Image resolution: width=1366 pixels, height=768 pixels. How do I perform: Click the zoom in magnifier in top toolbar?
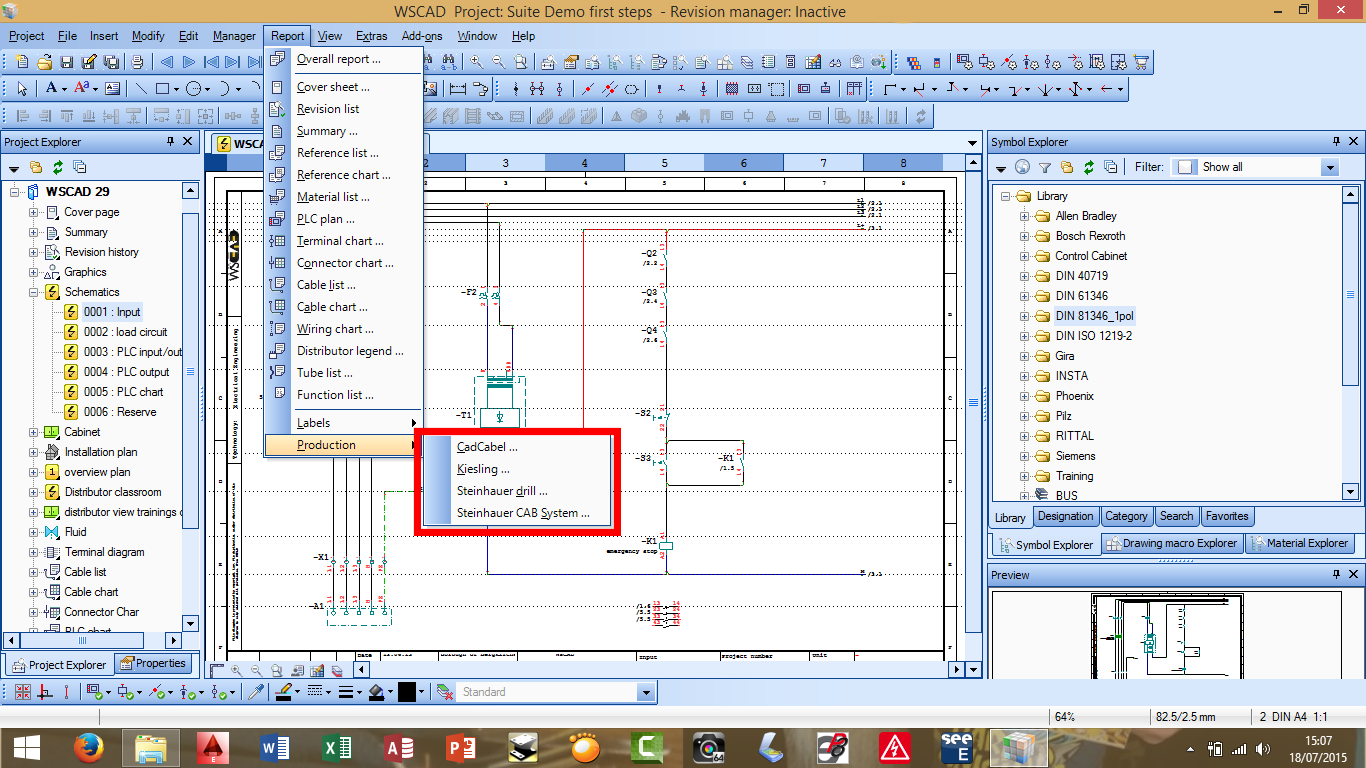(x=476, y=62)
